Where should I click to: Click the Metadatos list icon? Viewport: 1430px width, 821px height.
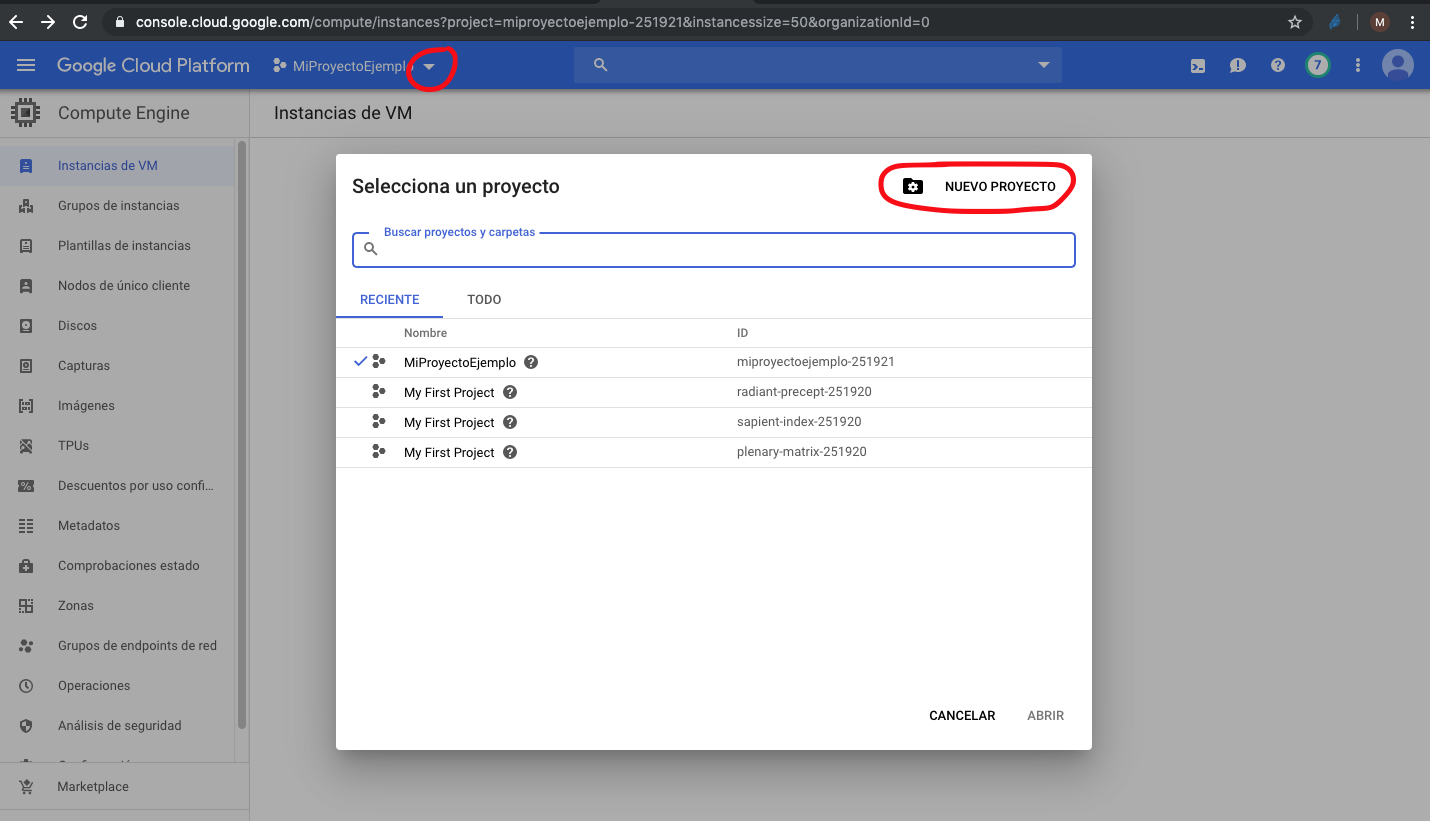point(26,526)
